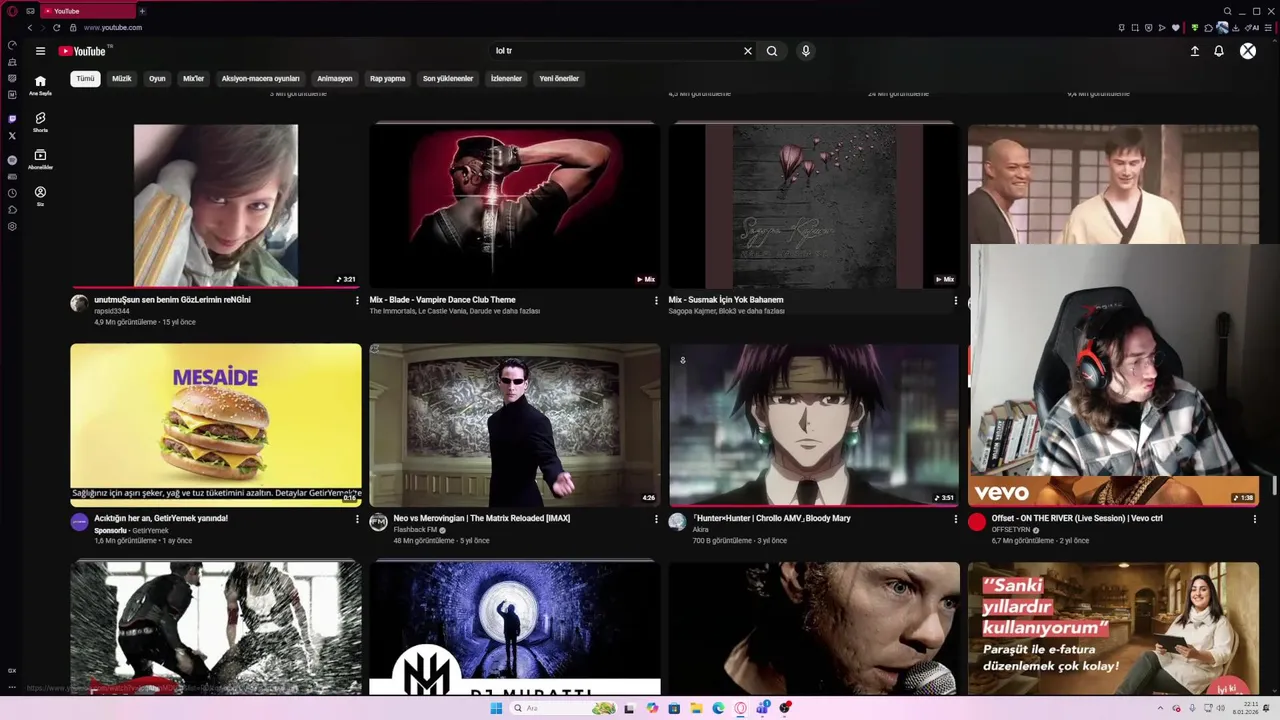Select the Yeni öneriler chip
This screenshot has width=1280, height=720.
click(x=559, y=78)
